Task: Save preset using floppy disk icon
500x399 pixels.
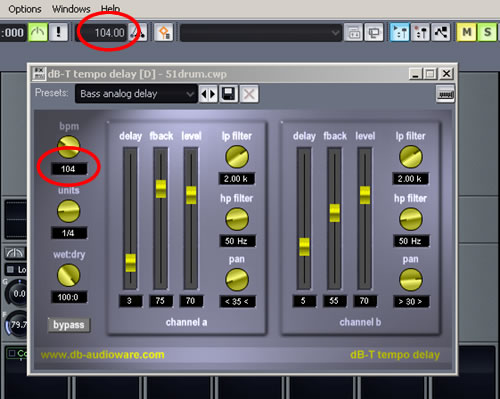Action: (x=229, y=94)
